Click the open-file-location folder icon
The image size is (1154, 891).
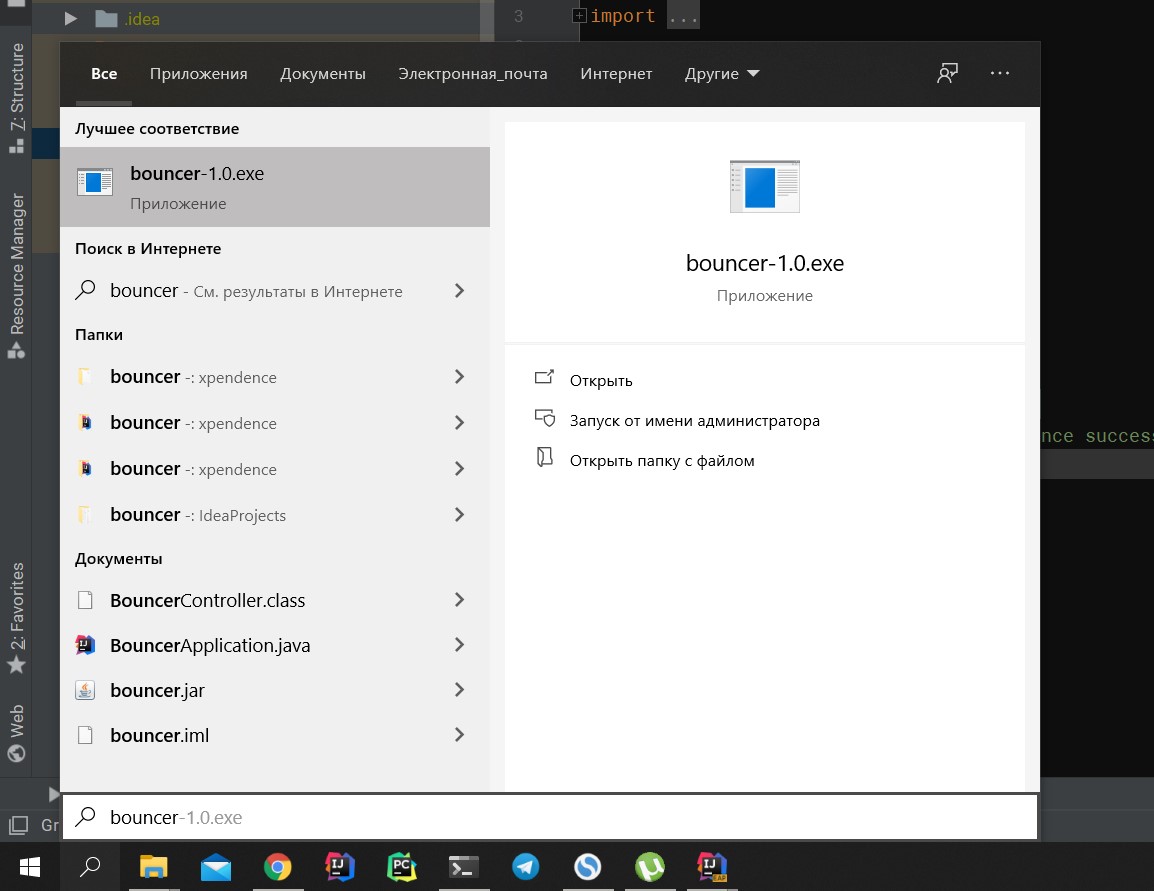[x=545, y=458]
